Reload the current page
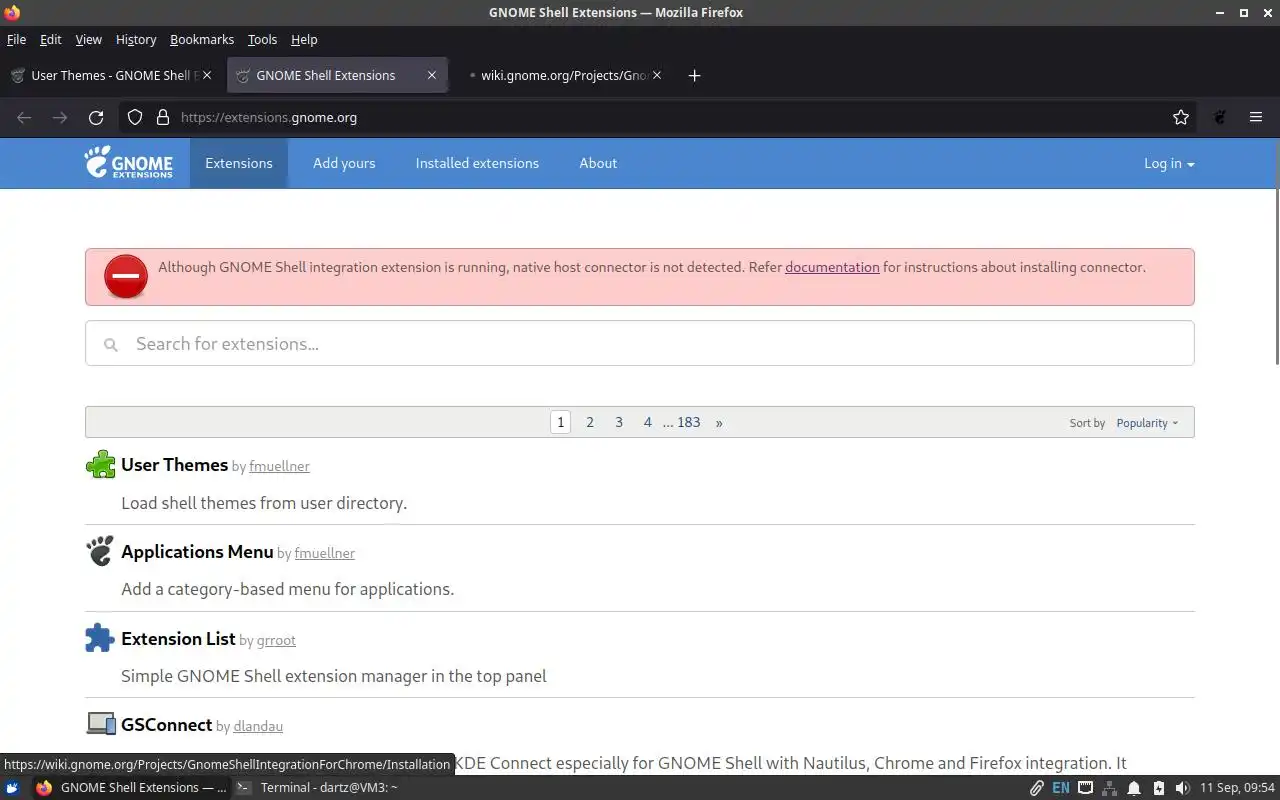 96,117
